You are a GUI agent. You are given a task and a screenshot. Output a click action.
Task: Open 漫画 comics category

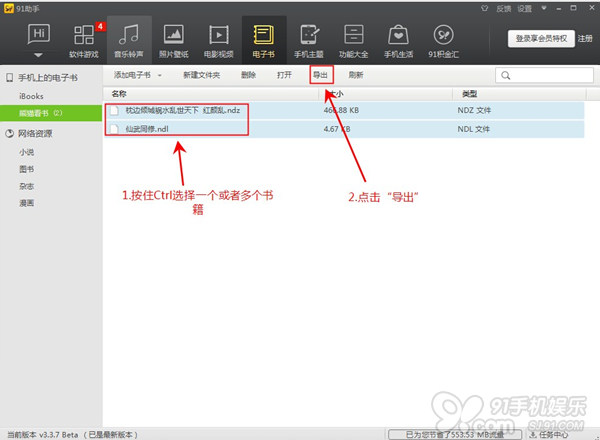26,203
